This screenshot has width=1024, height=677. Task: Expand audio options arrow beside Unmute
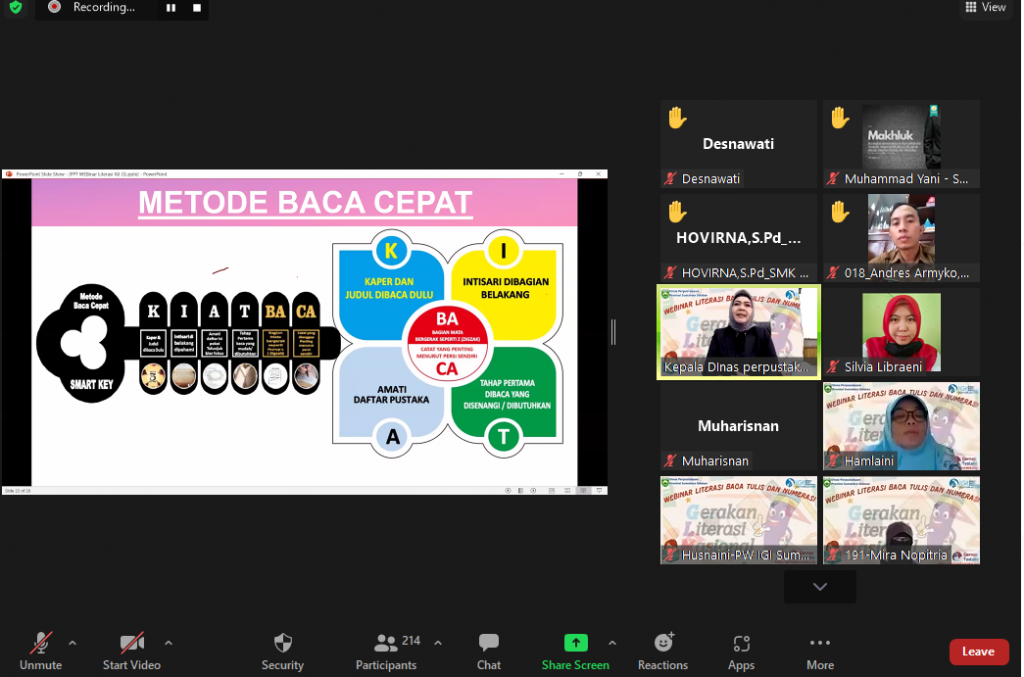tap(72, 643)
